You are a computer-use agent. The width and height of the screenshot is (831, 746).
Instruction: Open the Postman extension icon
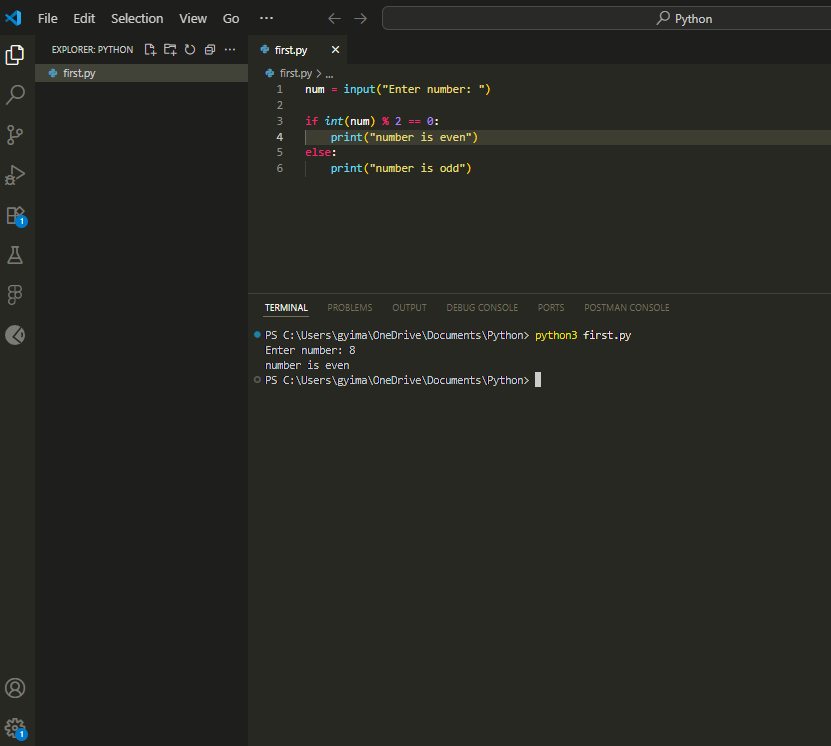(x=15, y=335)
